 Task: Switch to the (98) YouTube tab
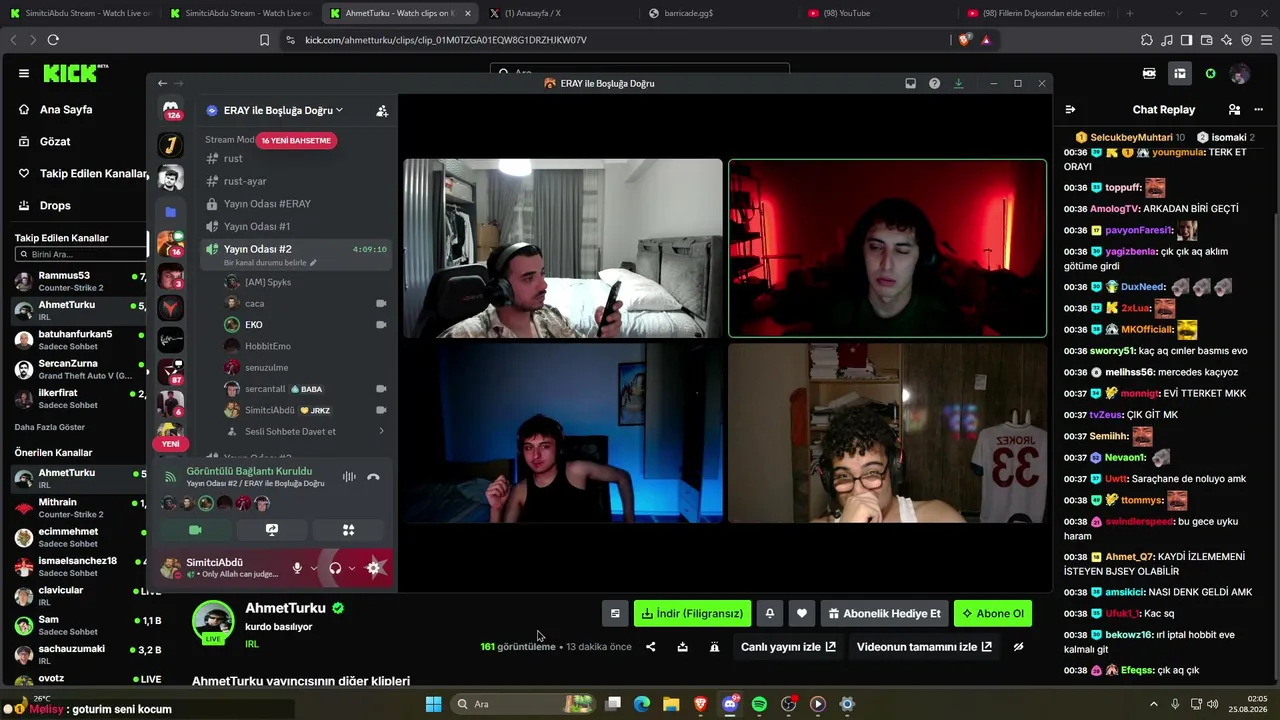pyautogui.click(x=878, y=13)
